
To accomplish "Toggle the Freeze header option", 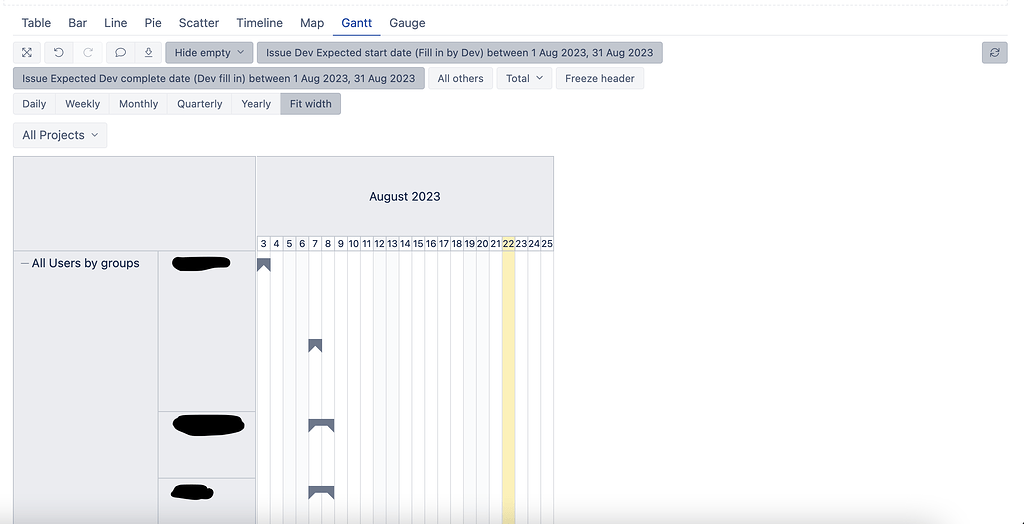I will coord(600,78).
